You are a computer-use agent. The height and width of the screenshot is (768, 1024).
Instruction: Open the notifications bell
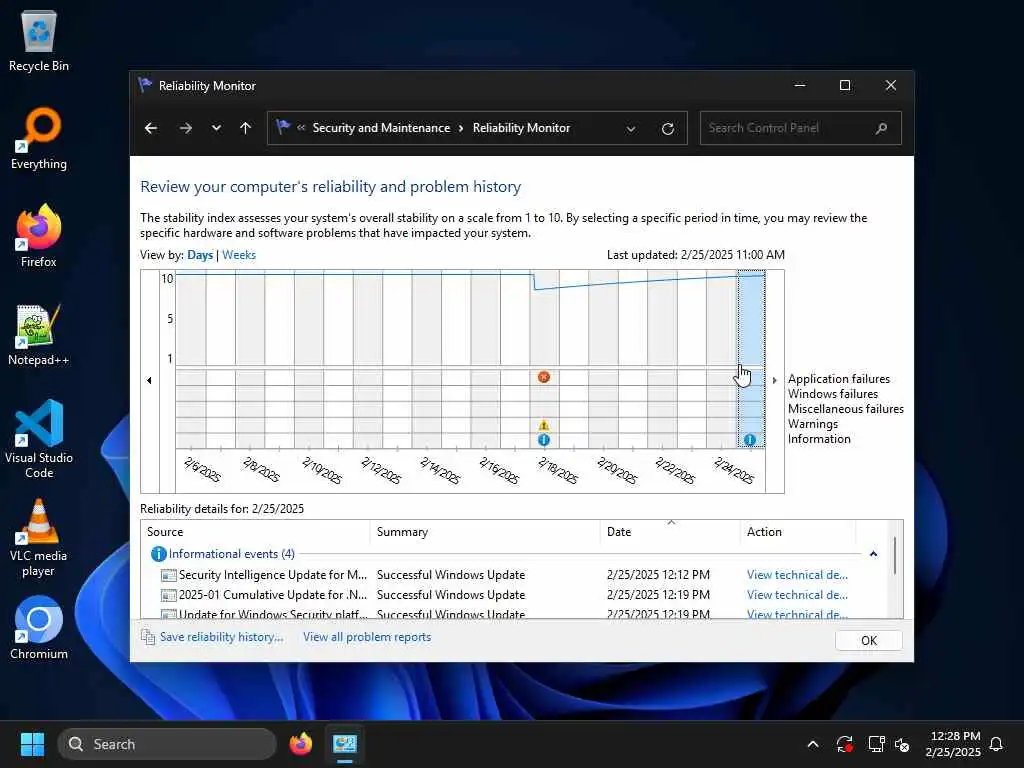click(996, 744)
